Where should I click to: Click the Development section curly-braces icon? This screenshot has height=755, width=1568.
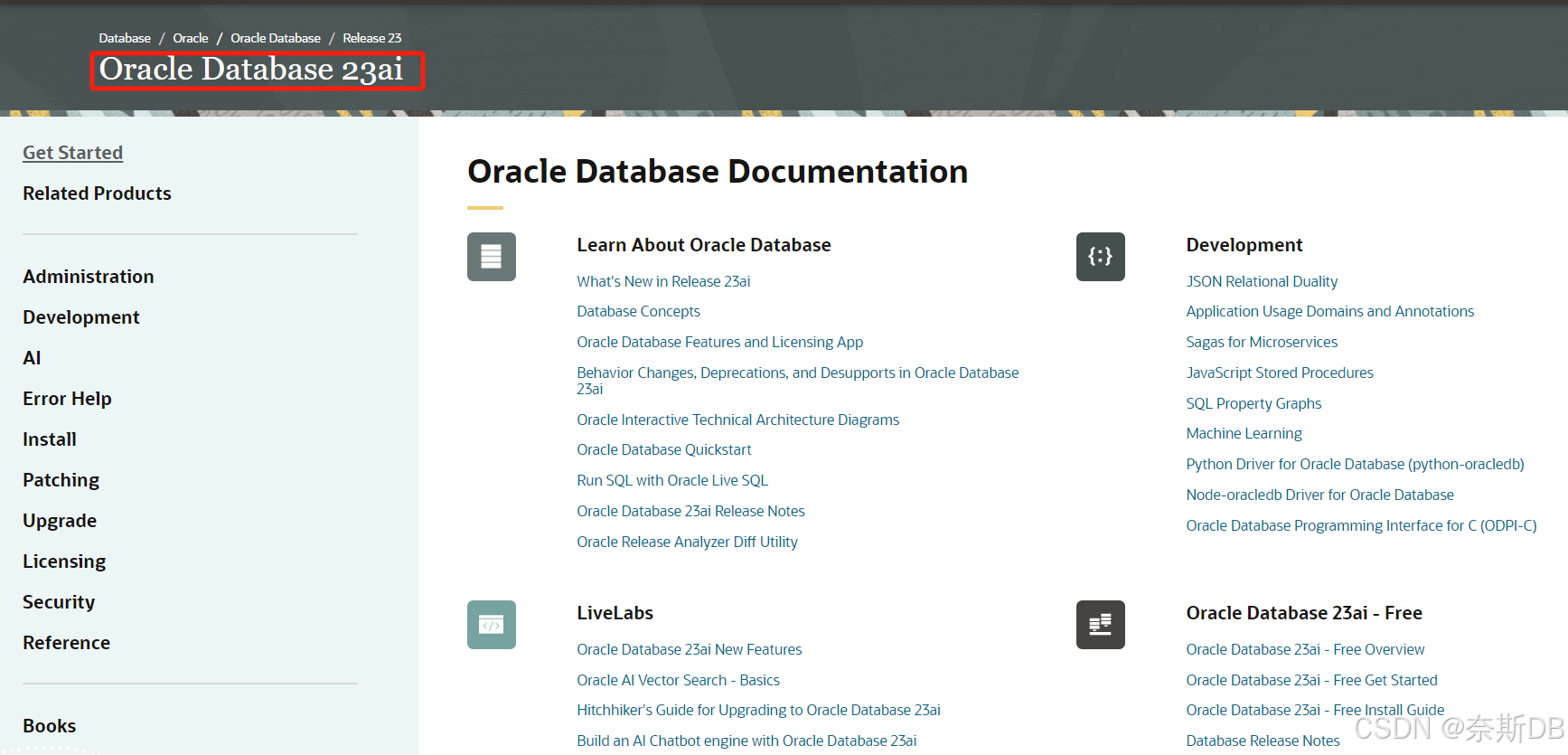[1100, 257]
